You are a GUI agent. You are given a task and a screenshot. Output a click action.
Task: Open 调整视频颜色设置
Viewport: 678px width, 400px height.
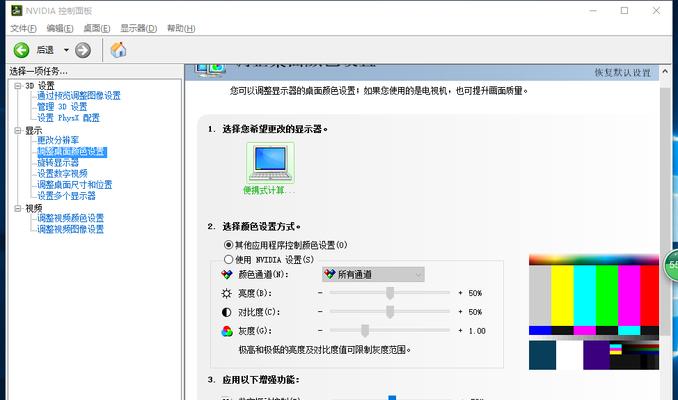[70, 218]
